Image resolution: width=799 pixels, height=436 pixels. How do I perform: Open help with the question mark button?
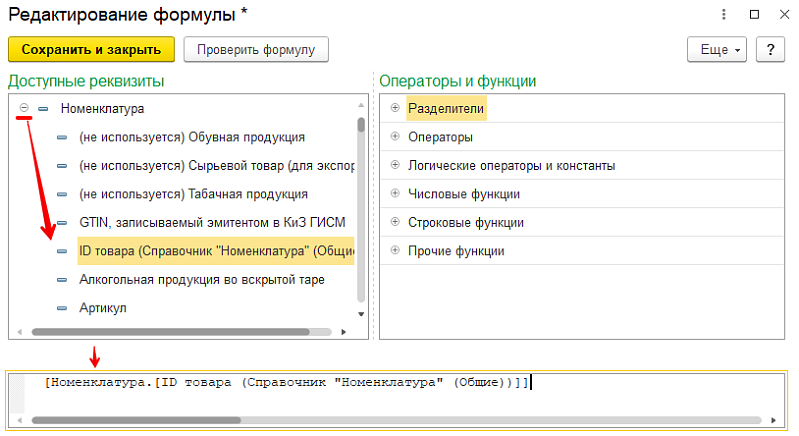tap(770, 49)
